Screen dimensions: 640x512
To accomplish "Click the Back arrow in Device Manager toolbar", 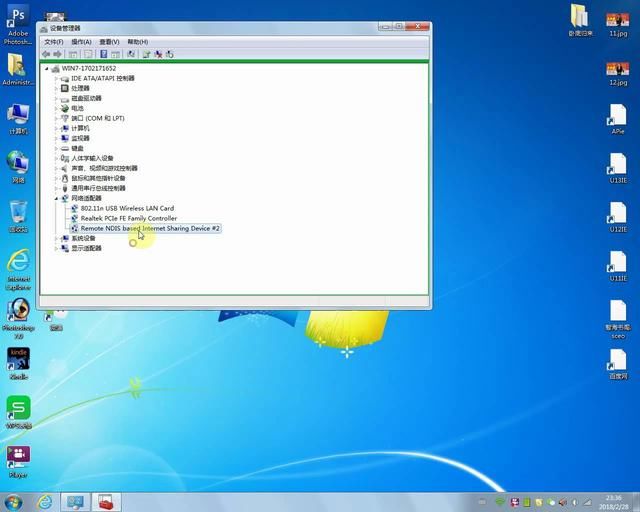I will tap(46, 54).
